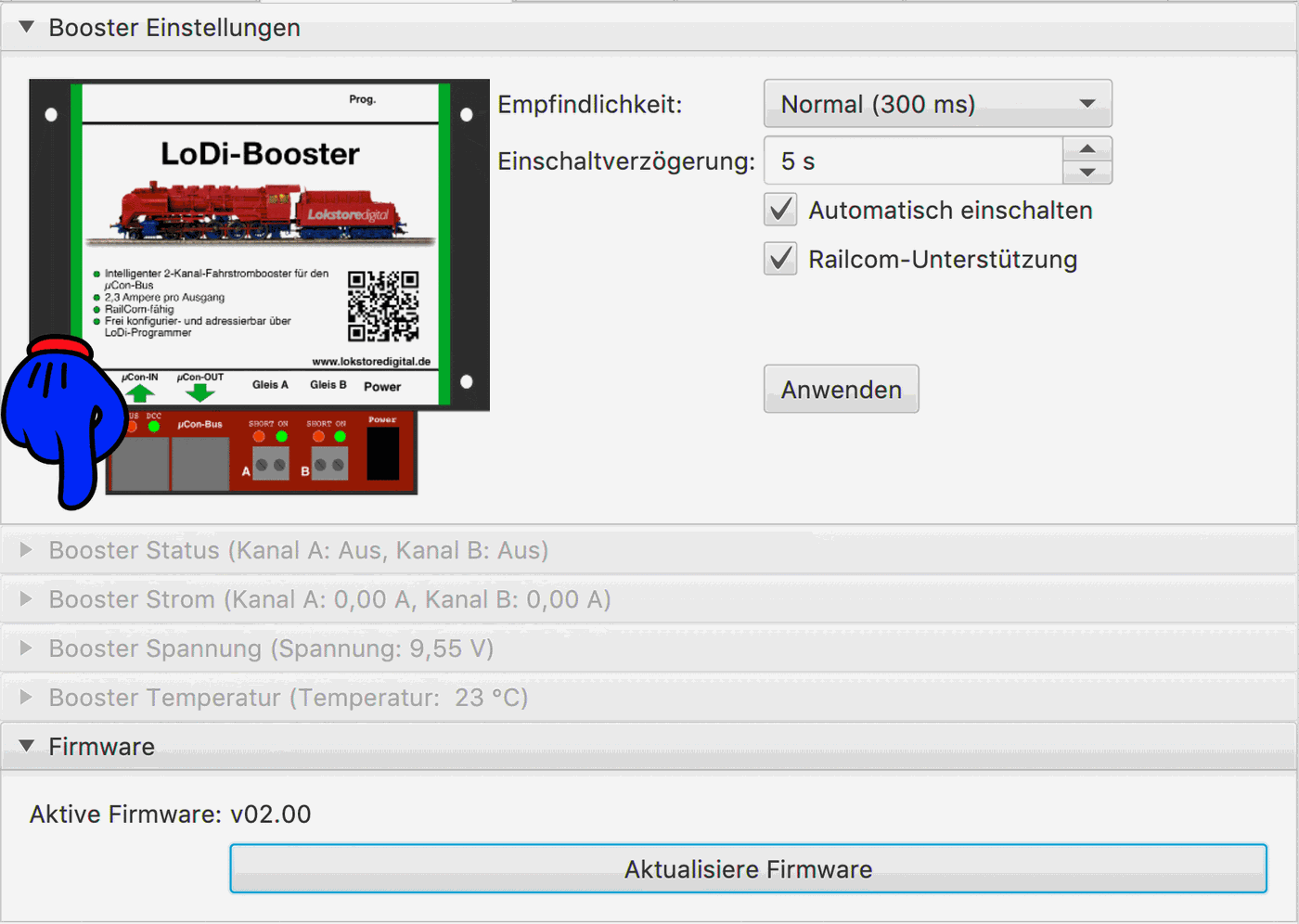Click the Aktive Firmware: v02.00 text
The image size is (1299, 924).
click(x=171, y=815)
